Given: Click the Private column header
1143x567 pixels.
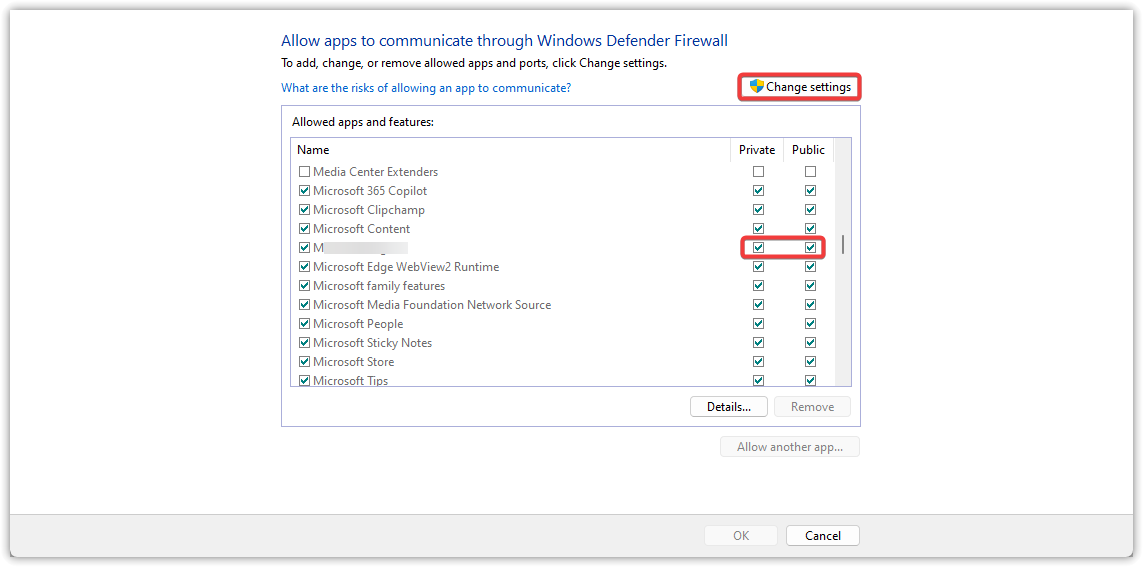Looking at the screenshot, I should click(757, 150).
